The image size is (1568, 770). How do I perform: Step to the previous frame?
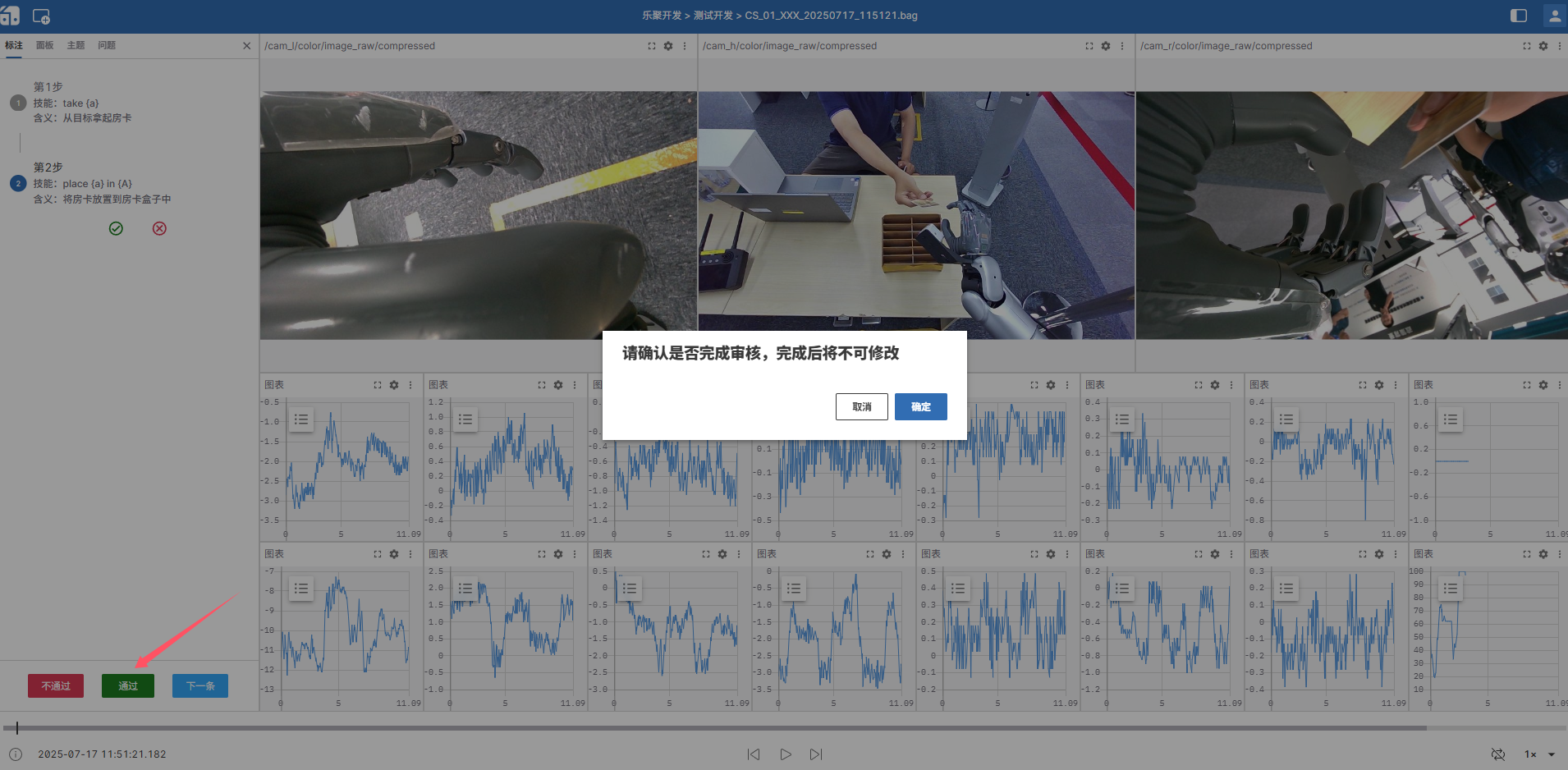click(754, 754)
